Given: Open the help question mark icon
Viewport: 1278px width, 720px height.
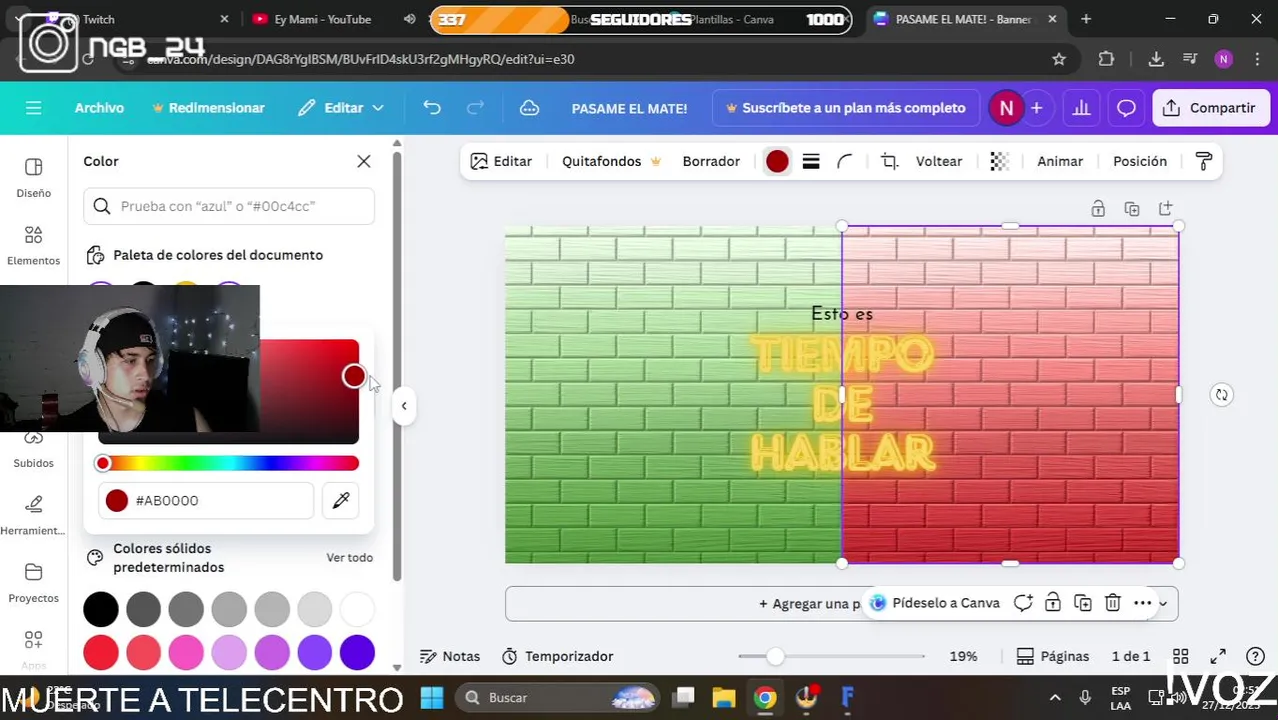Looking at the screenshot, I should click(1256, 656).
